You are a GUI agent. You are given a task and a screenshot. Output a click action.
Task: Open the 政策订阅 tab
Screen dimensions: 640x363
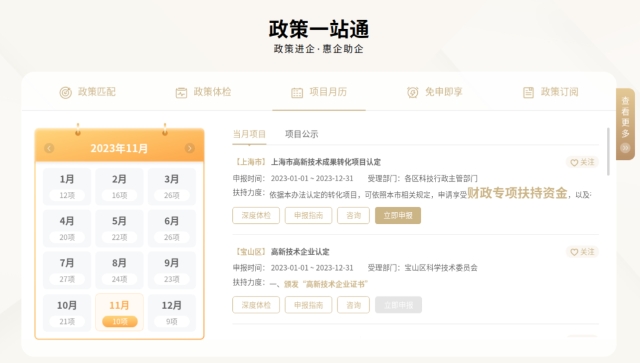tap(551, 92)
